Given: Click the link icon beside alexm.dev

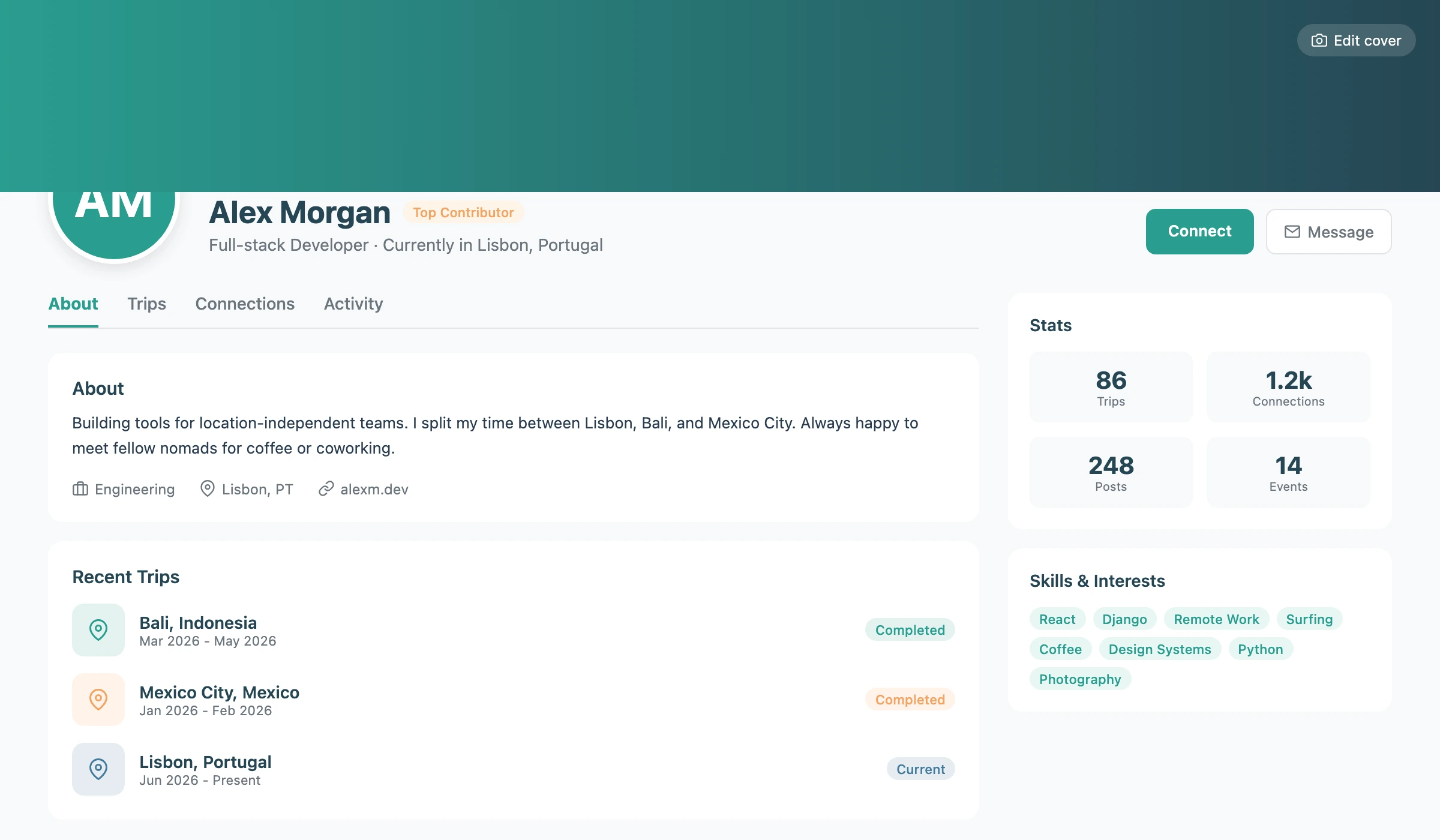Looking at the screenshot, I should [326, 489].
